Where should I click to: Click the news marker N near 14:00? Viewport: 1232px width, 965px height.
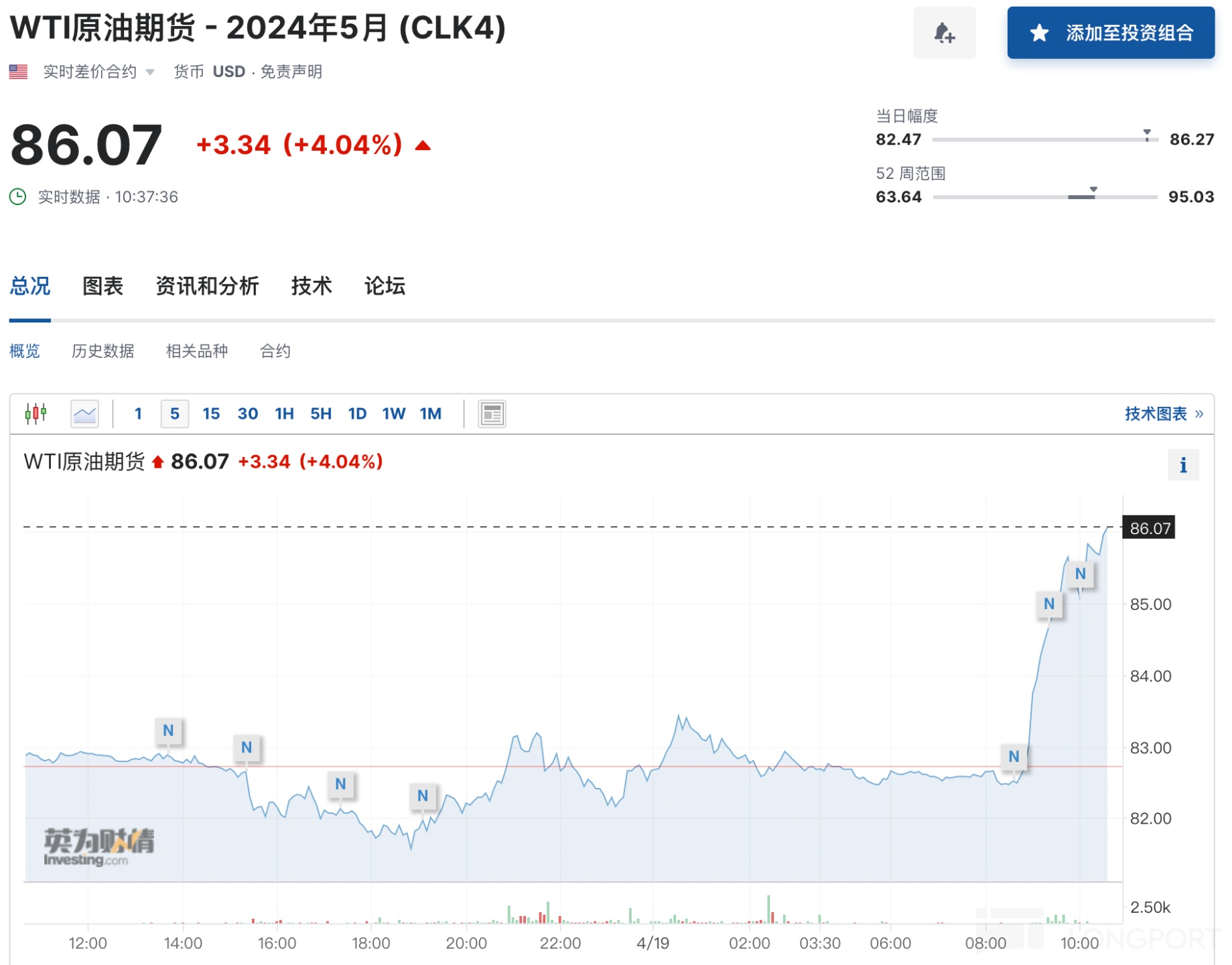pos(168,730)
